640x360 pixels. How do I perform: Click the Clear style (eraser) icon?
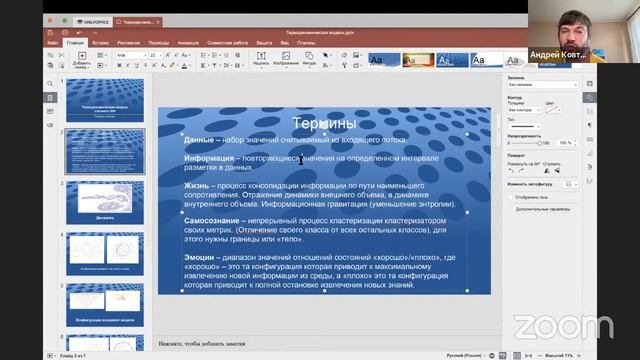(344, 55)
